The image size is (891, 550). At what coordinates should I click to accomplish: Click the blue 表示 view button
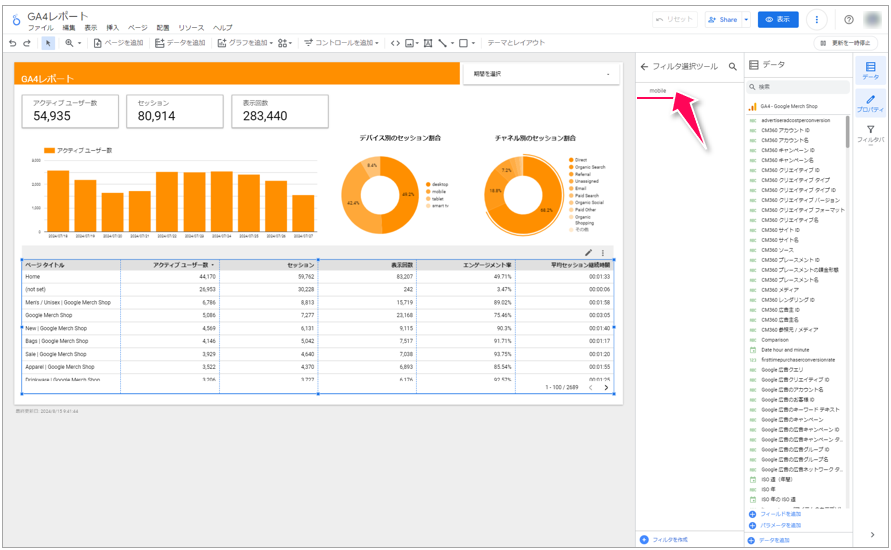(778, 19)
